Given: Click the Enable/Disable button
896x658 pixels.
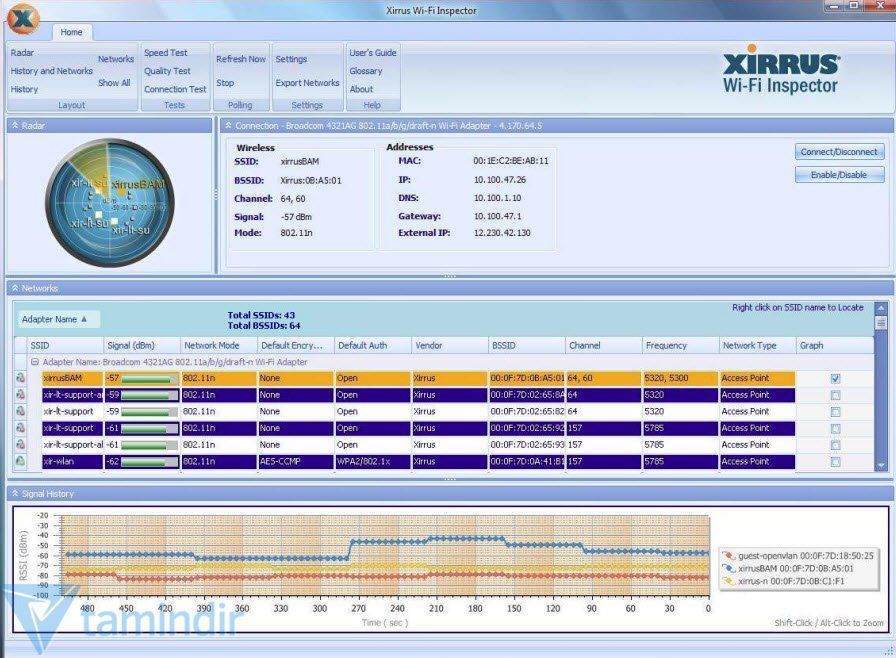Looking at the screenshot, I should pos(839,175).
